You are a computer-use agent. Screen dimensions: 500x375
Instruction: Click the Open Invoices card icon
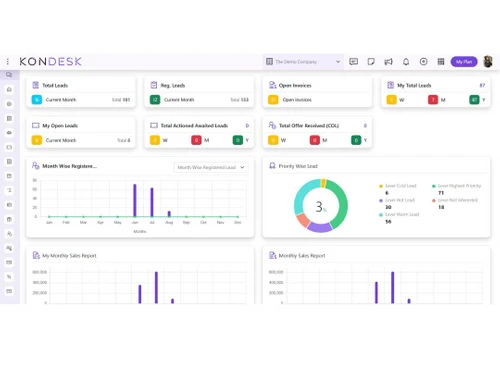(x=272, y=85)
